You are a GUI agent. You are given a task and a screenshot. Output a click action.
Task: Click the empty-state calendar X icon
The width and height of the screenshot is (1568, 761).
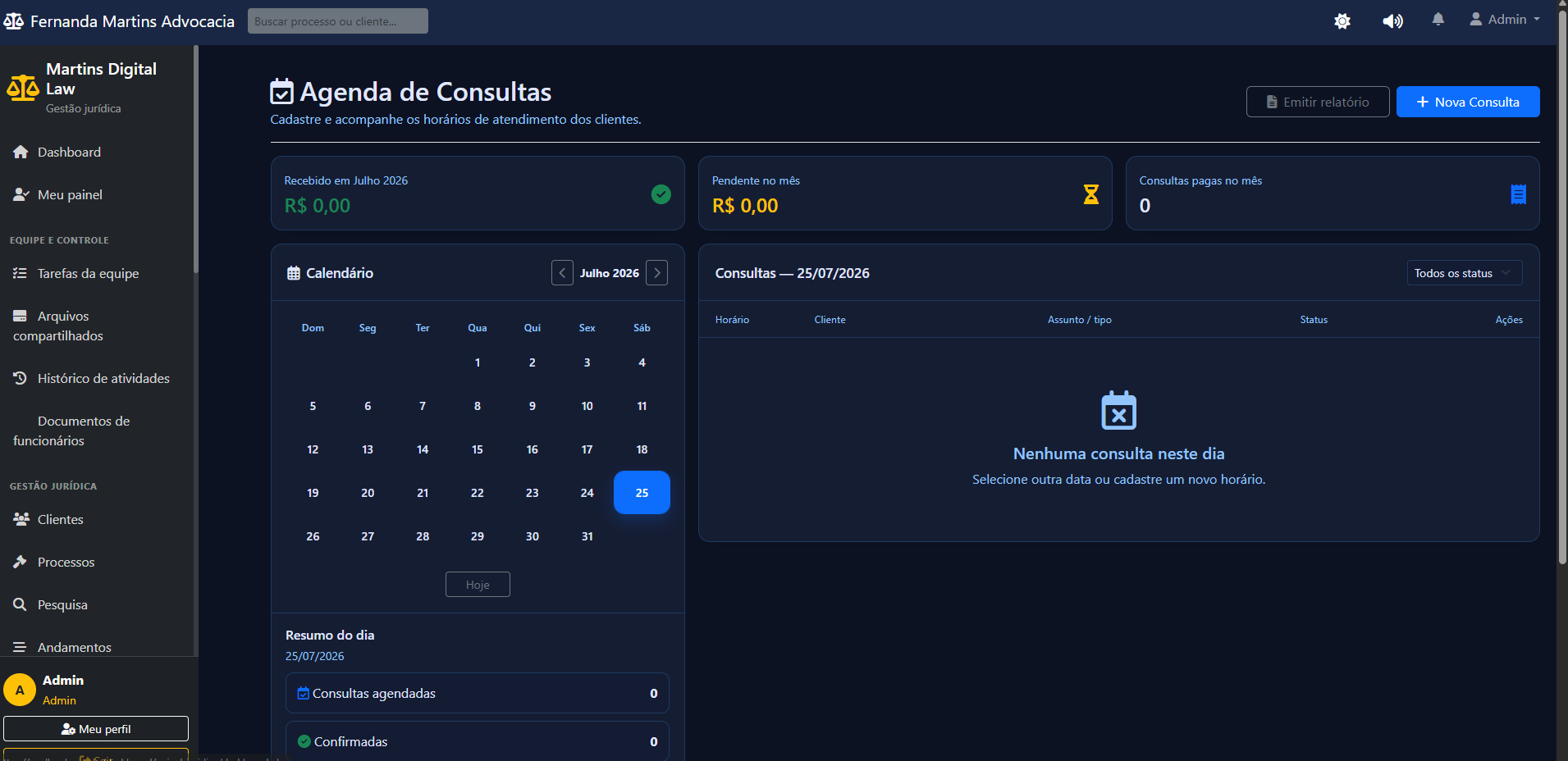(x=1118, y=410)
